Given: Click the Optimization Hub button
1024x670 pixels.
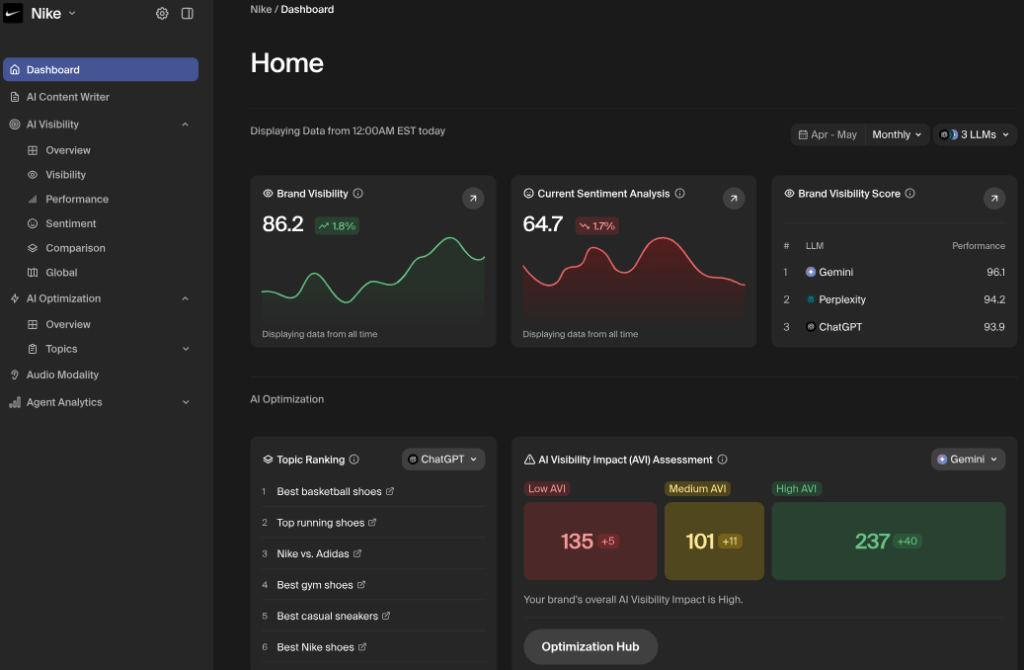Looking at the screenshot, I should pos(590,647).
